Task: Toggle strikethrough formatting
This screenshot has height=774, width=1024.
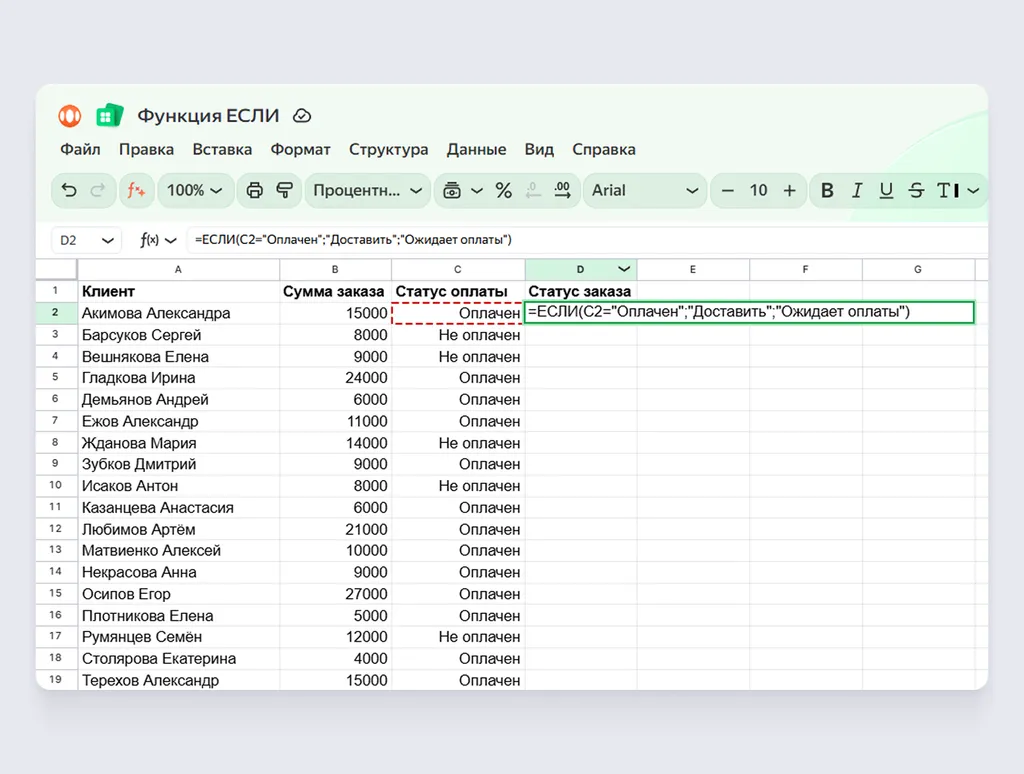Action: (916, 190)
